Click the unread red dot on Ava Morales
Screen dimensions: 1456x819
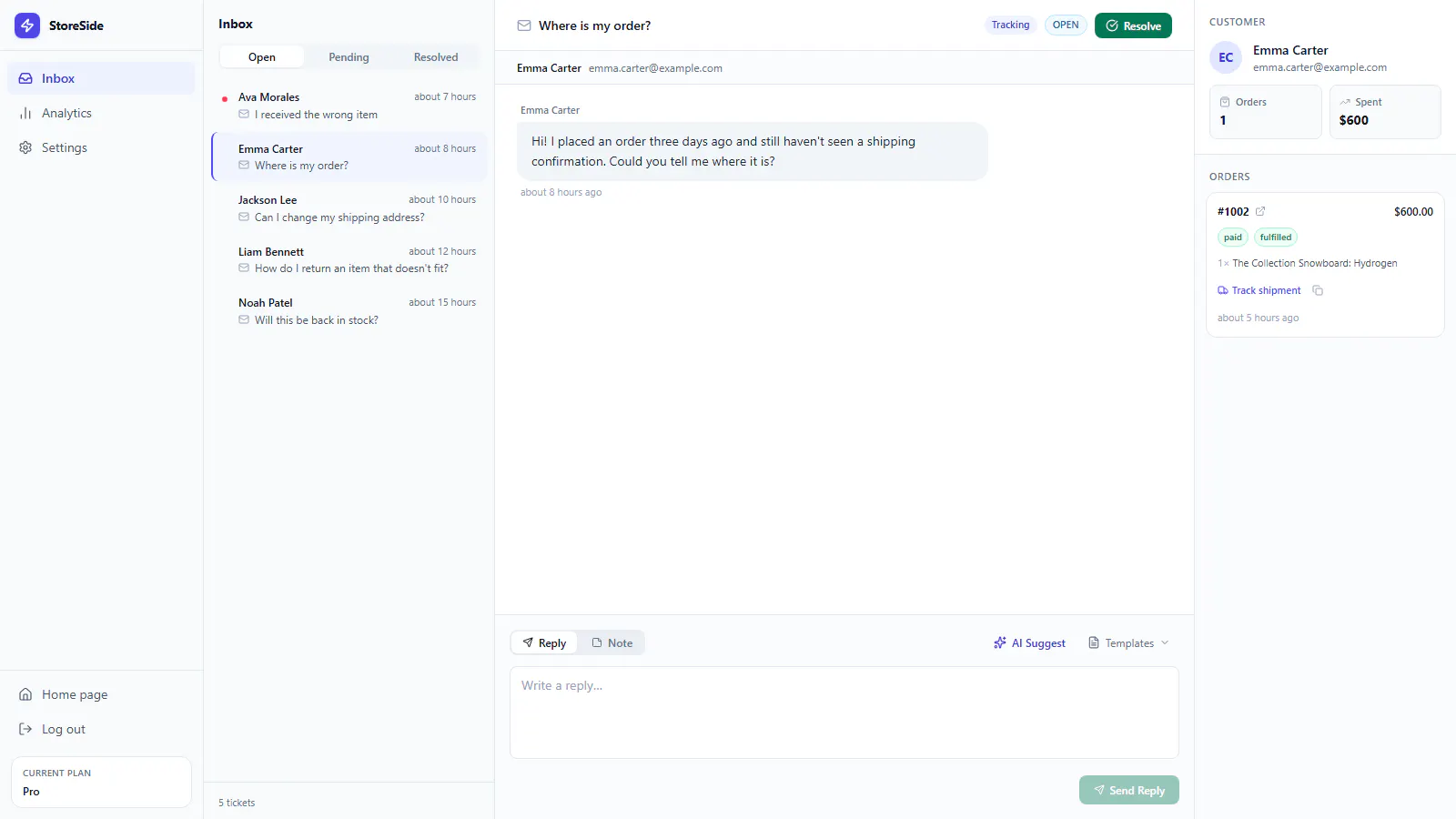[x=225, y=98]
